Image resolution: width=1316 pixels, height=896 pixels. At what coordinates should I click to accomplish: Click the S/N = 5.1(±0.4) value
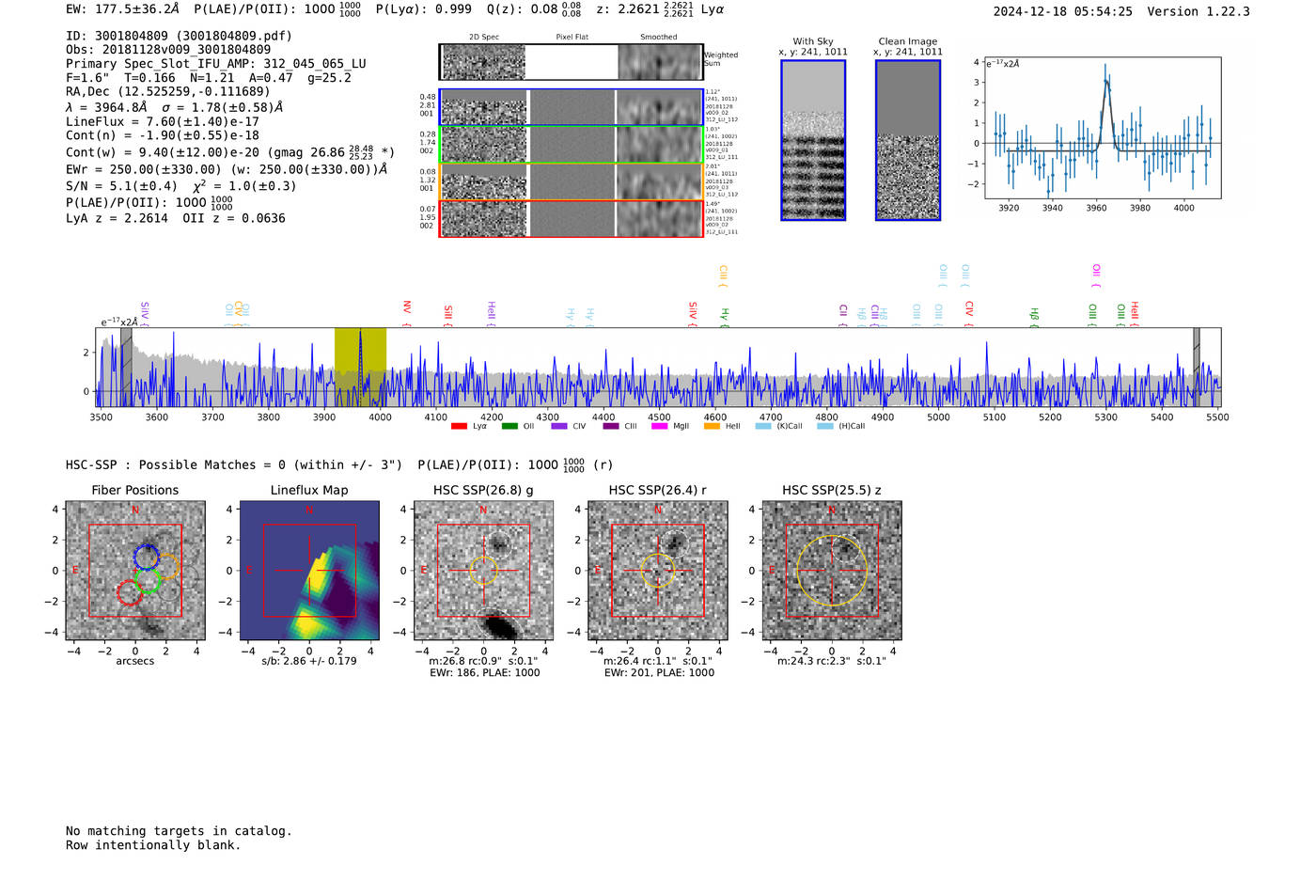[x=121, y=186]
